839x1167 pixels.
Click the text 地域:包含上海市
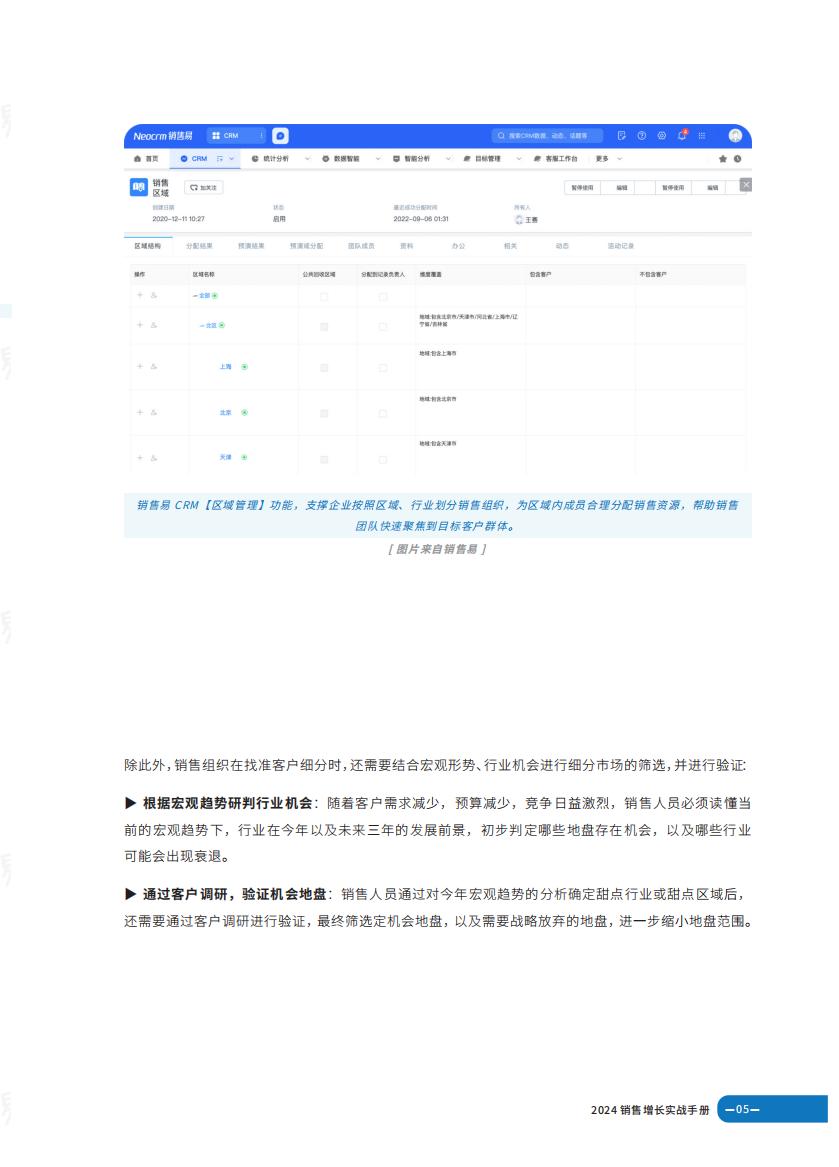click(438, 354)
